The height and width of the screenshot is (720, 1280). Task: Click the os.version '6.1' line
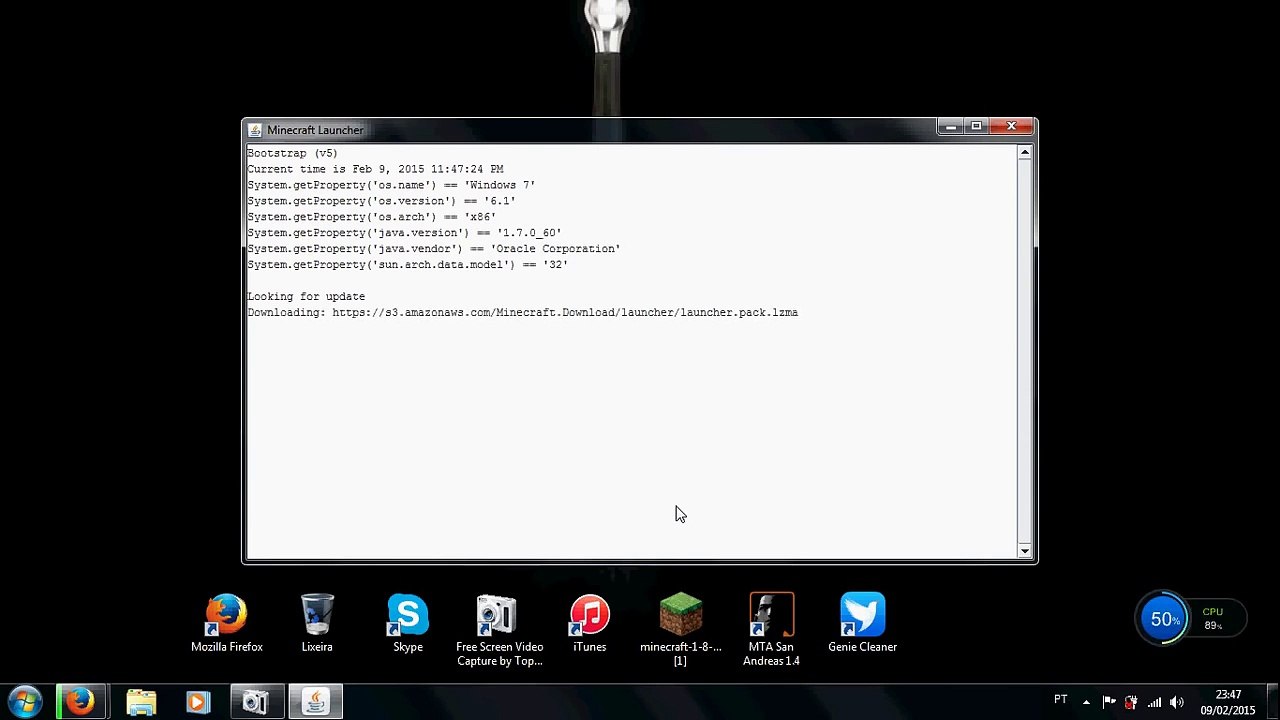381,201
